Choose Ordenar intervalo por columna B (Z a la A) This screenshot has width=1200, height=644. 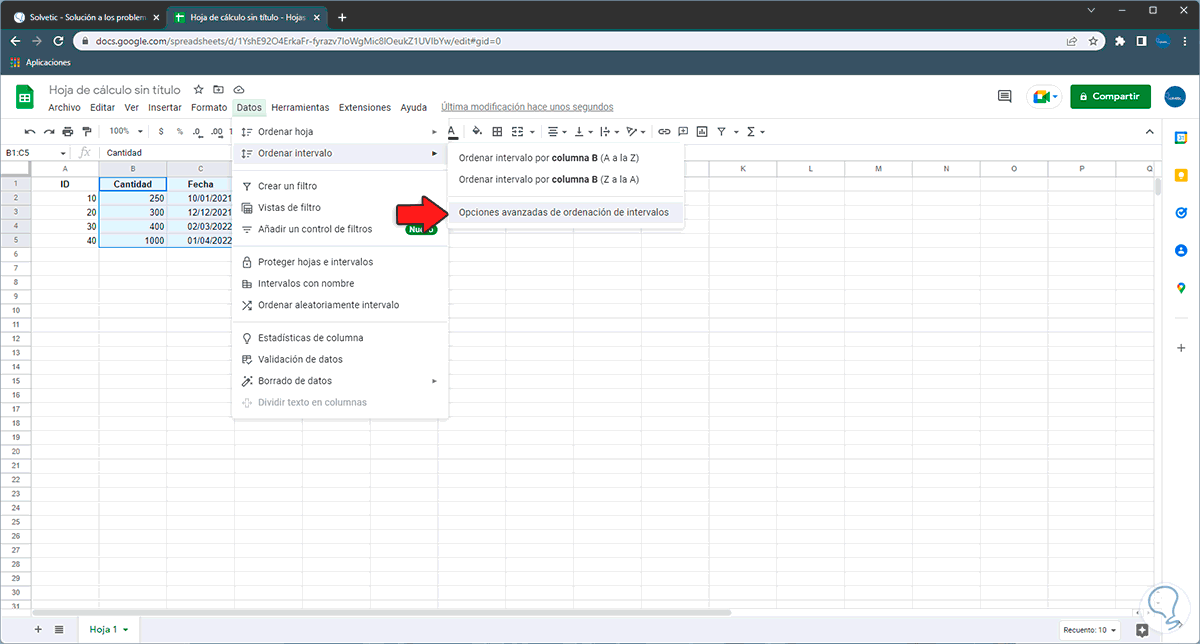click(x=566, y=179)
